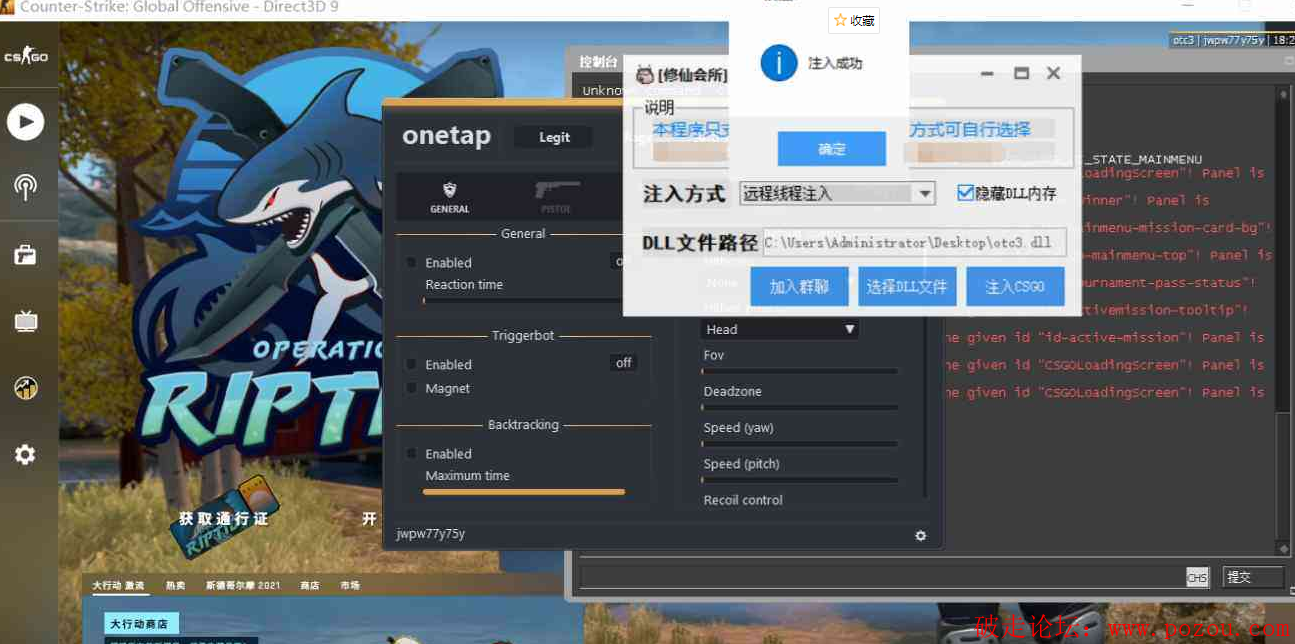Click the onetap username jwpw77y75y
Viewport: 1295px width, 644px height.
click(x=431, y=534)
